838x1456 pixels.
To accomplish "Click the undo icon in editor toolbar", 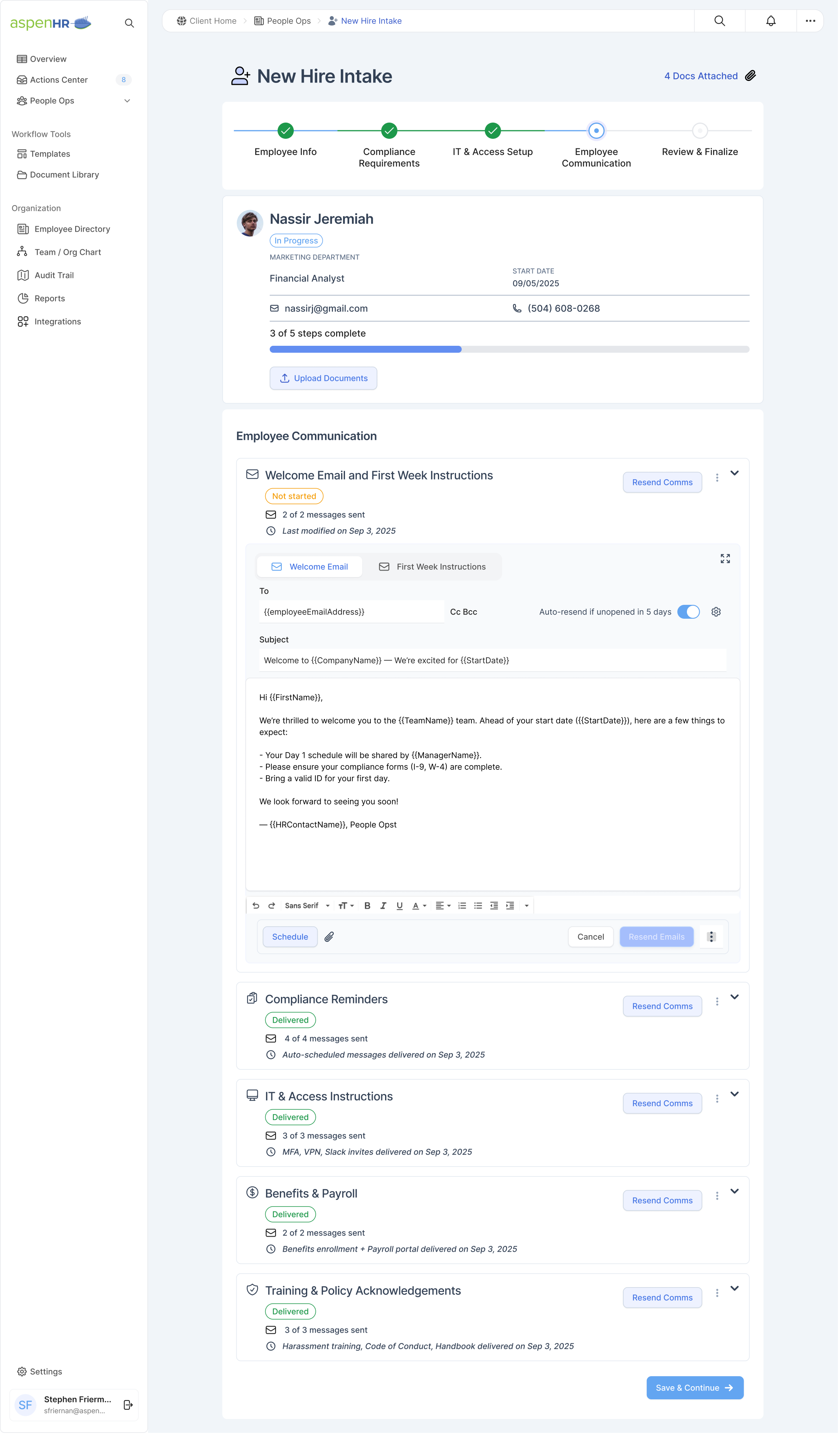I will pyautogui.click(x=256, y=905).
